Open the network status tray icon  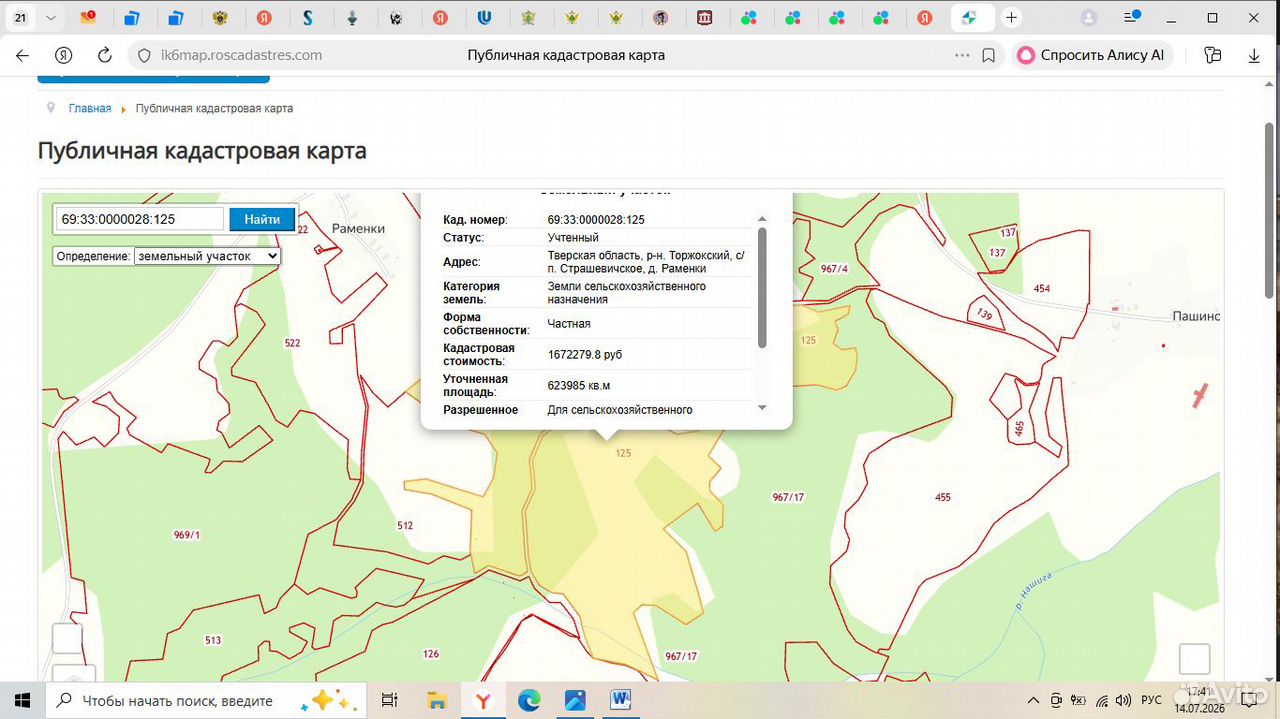(x=1102, y=700)
